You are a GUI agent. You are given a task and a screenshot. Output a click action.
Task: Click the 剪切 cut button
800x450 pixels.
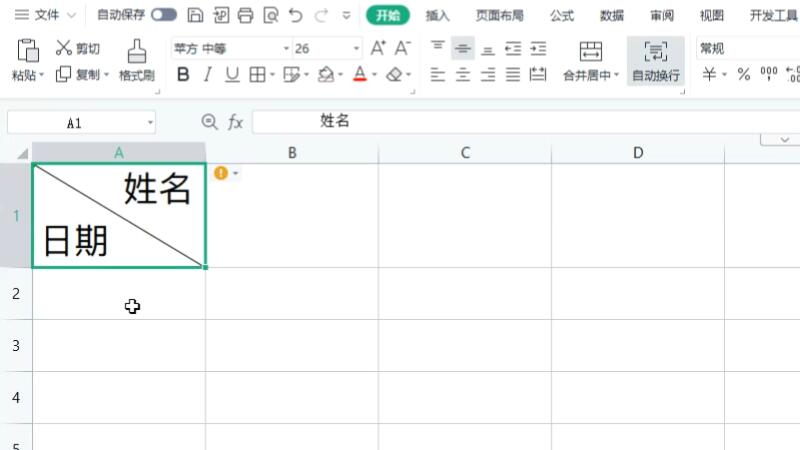[78, 48]
